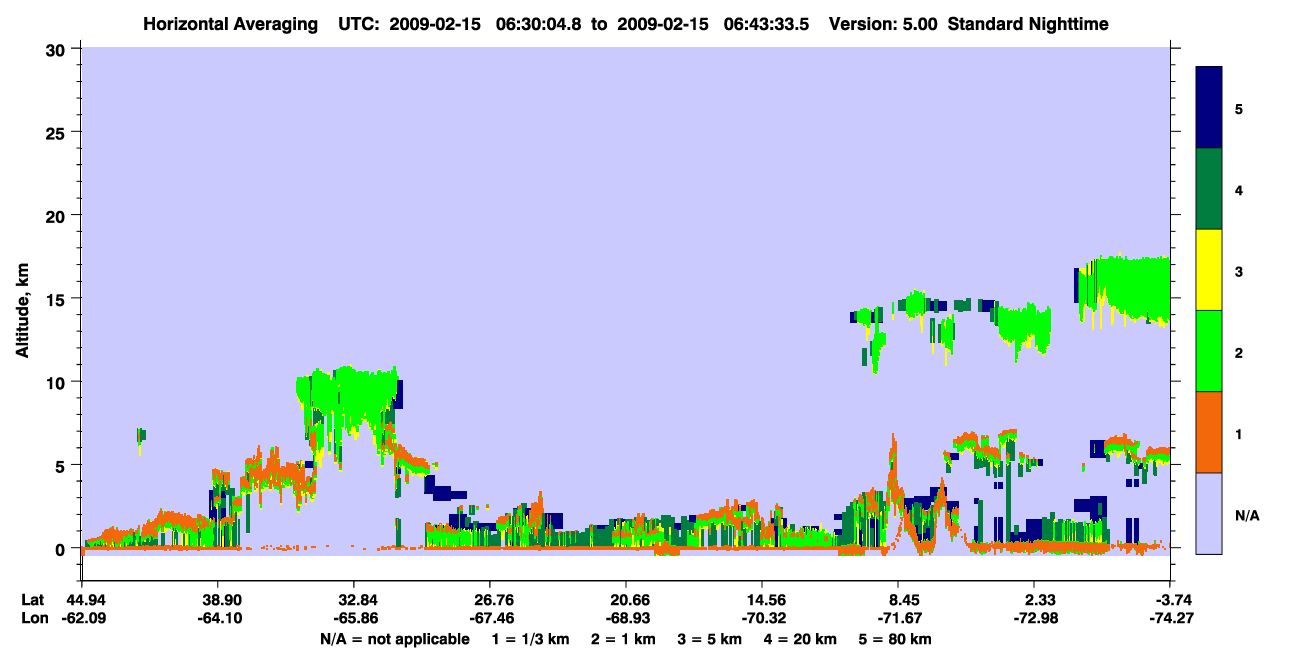This screenshot has height=667, width=1300.
Task: Click latitude value 38.90
Action: (218, 600)
